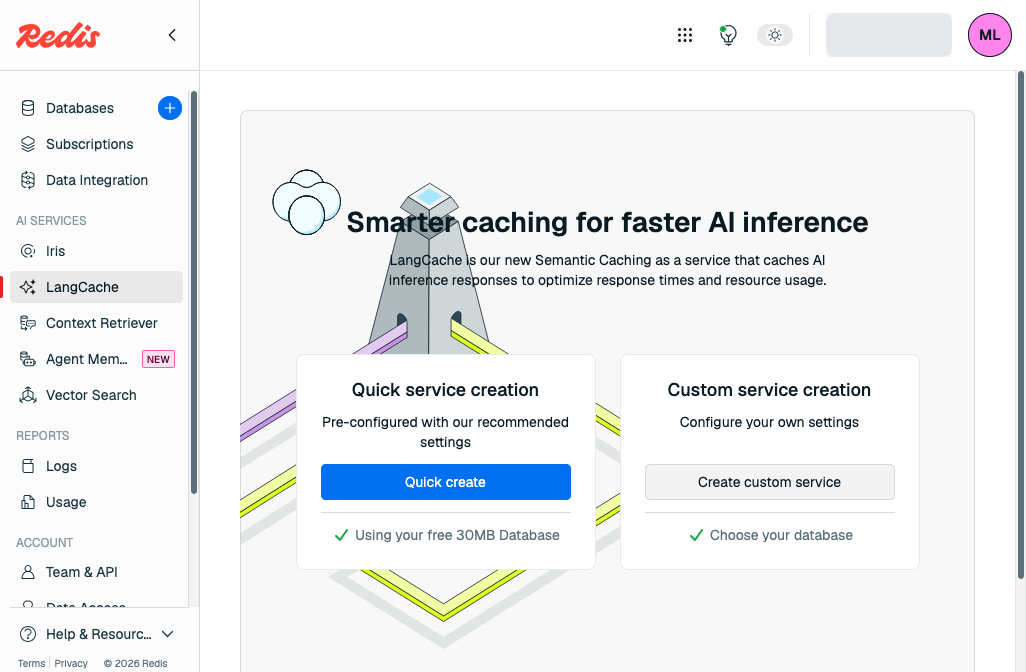Open the Databases icon in sidebar
Image resolution: width=1026 pixels, height=672 pixels.
click(x=27, y=108)
